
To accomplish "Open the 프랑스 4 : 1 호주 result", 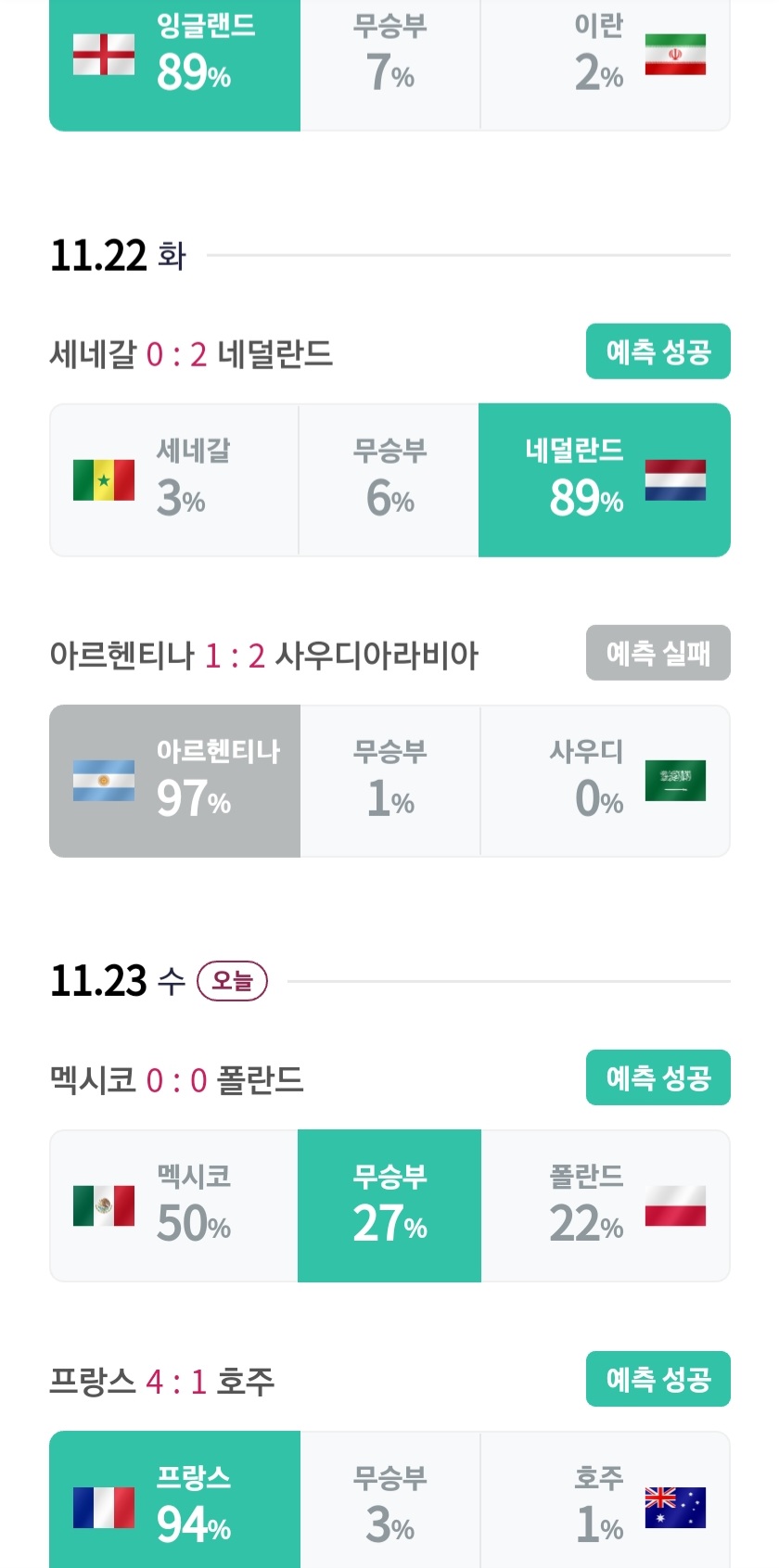I will (162, 1382).
